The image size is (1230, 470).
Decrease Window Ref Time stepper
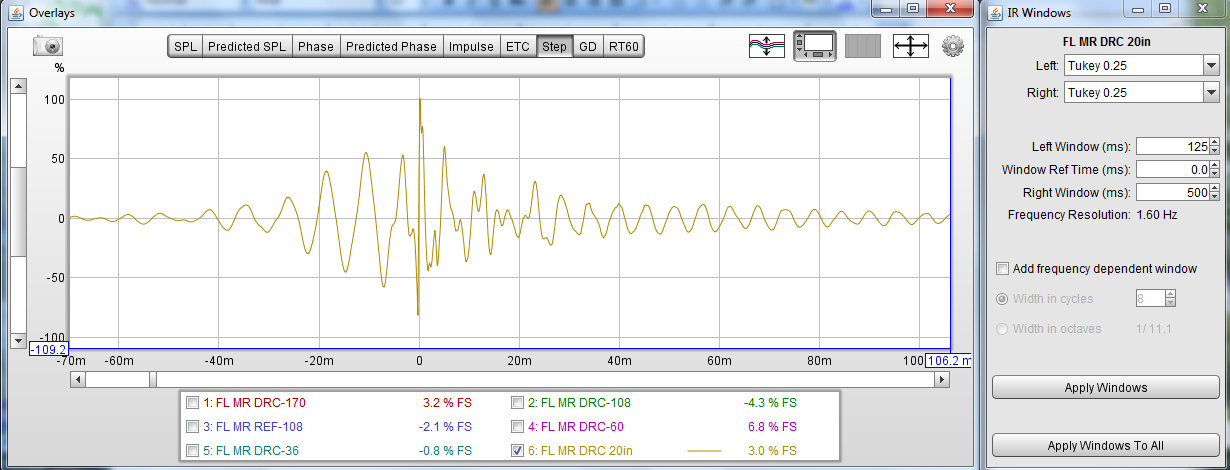[x=1214, y=174]
